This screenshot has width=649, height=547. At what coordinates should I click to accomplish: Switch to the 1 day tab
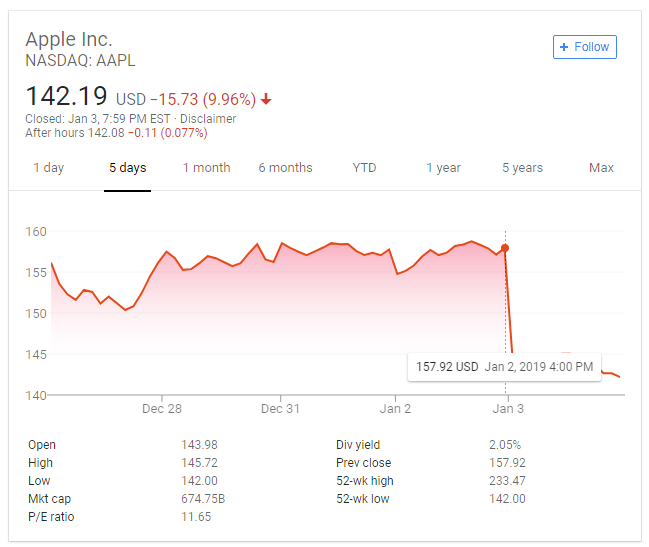[49, 168]
